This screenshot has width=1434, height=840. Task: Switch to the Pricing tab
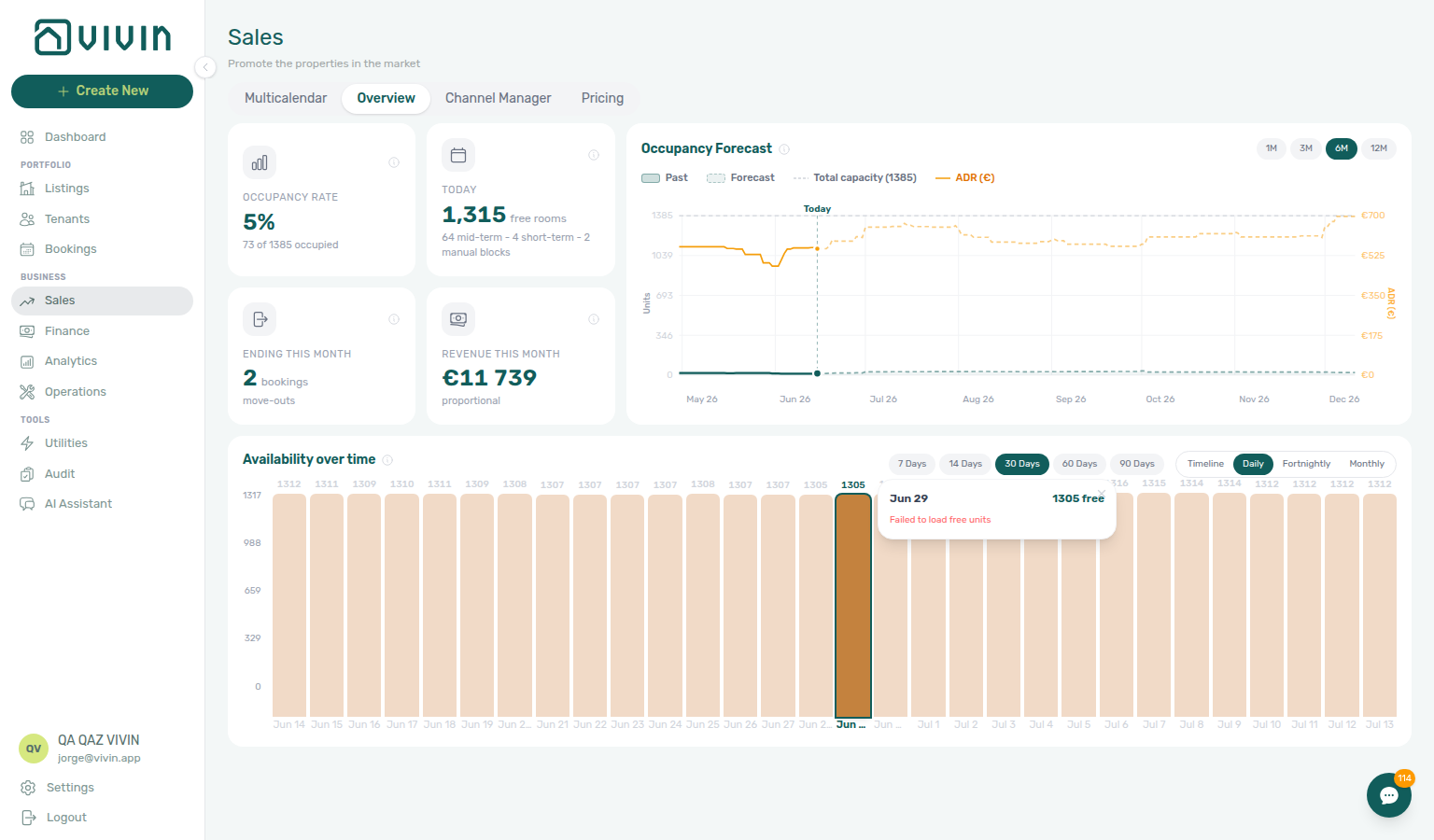602,98
